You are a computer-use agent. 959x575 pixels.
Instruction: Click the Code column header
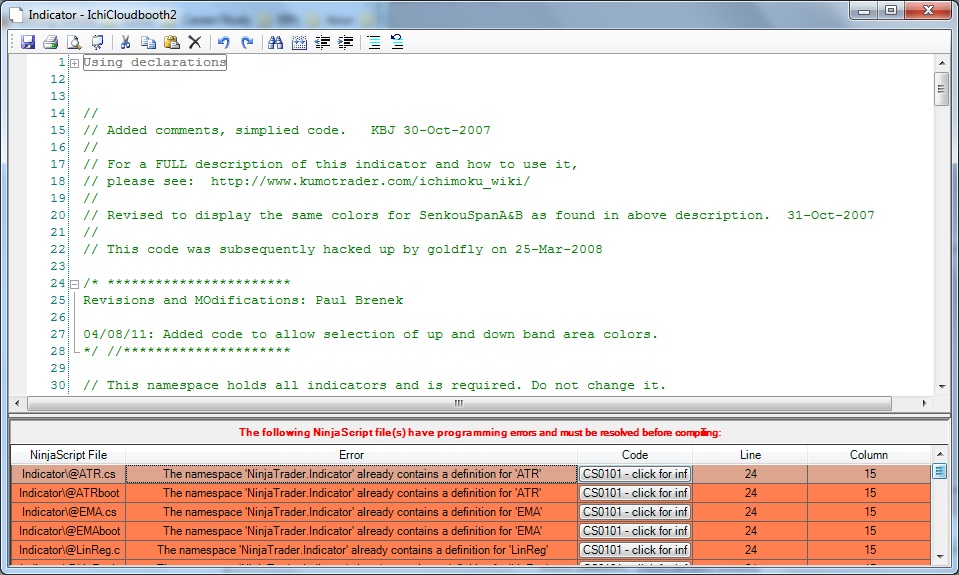tap(635, 455)
